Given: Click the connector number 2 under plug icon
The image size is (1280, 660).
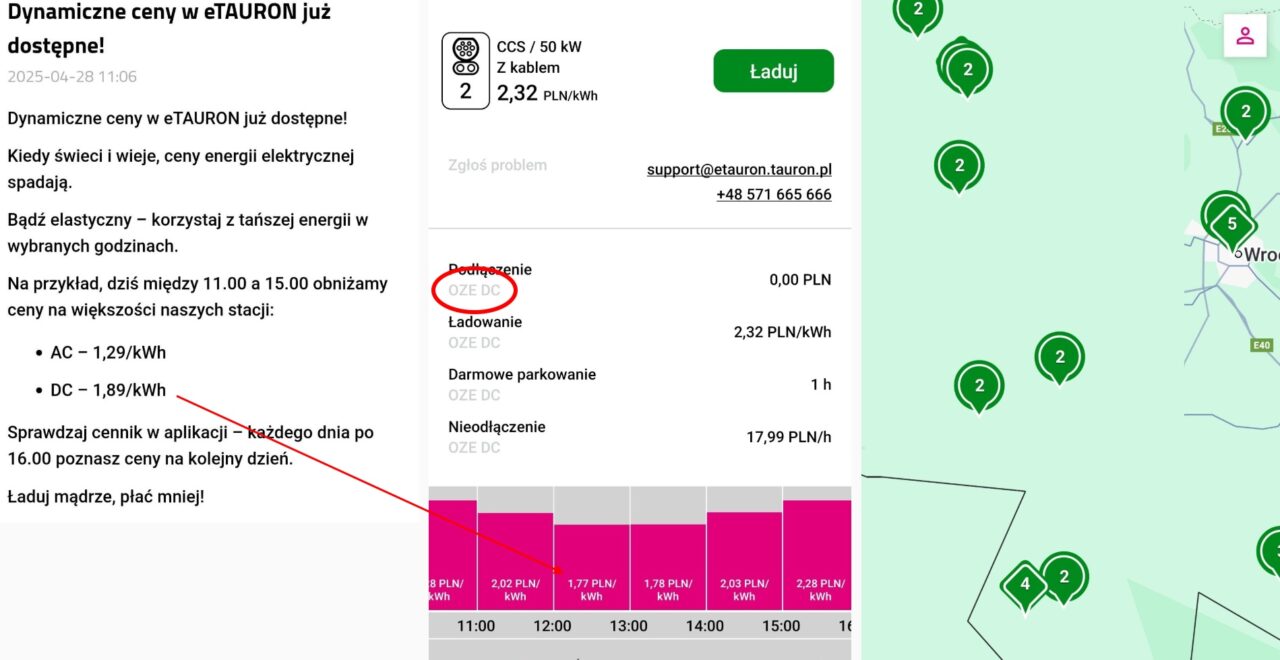Looking at the screenshot, I should [x=465, y=92].
